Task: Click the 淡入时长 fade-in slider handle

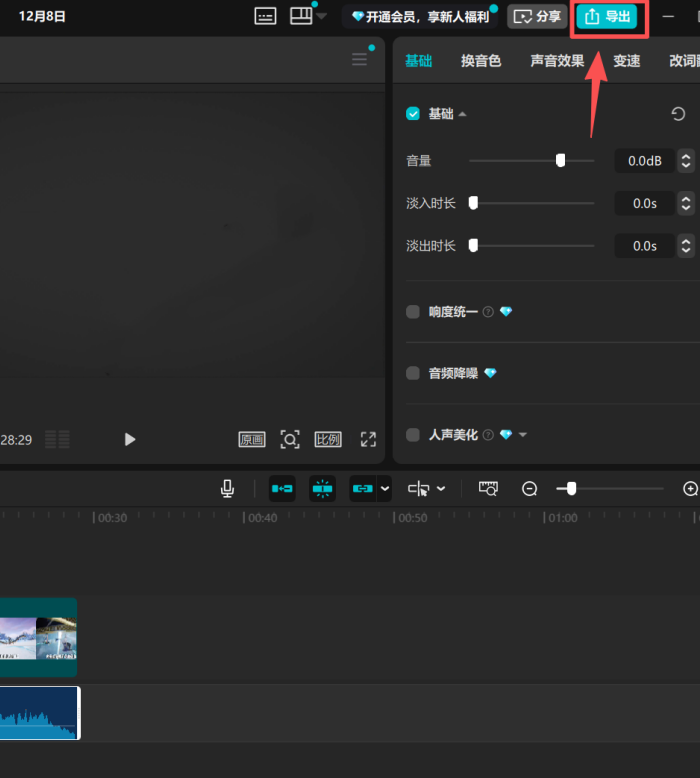Action: [473, 203]
